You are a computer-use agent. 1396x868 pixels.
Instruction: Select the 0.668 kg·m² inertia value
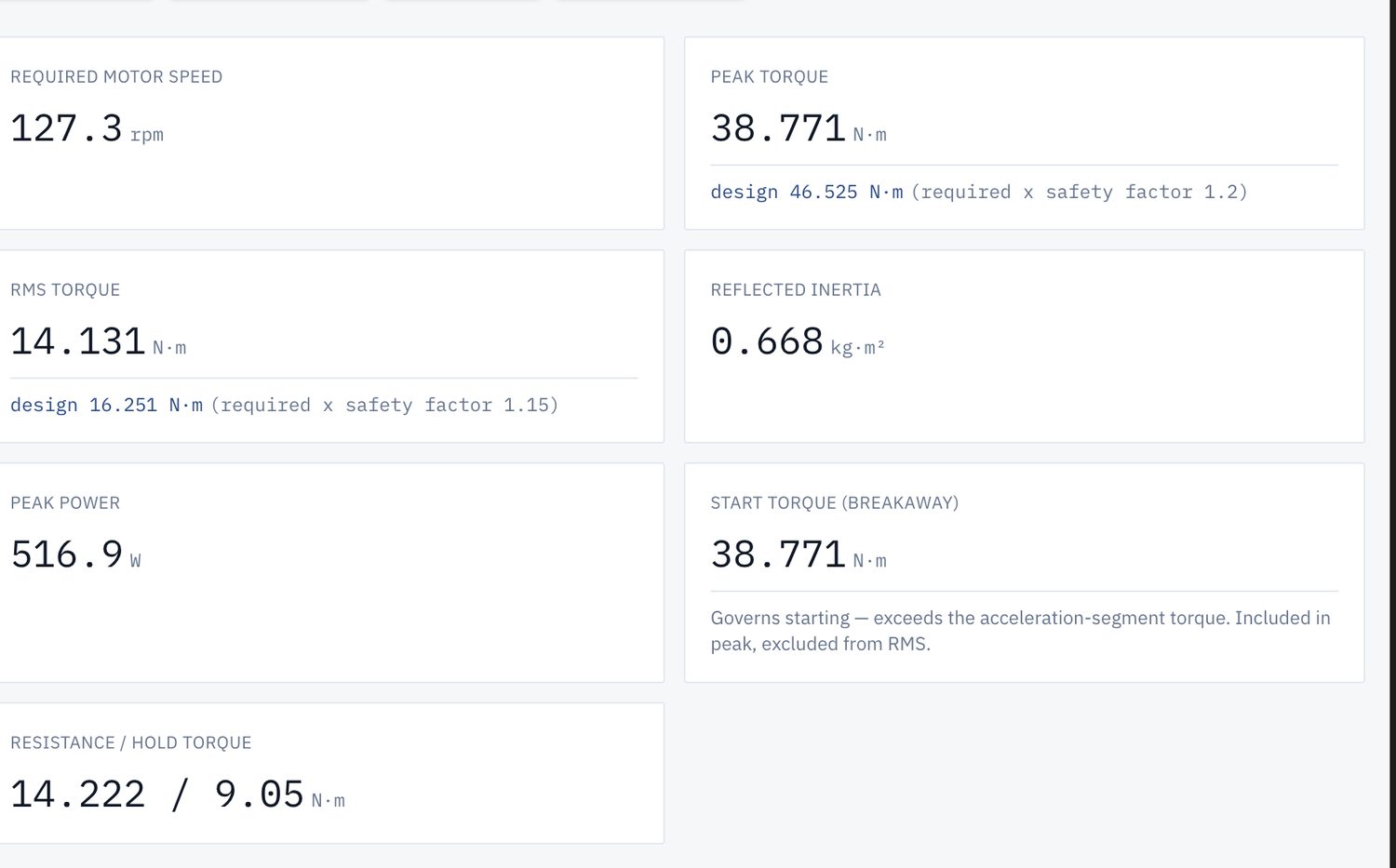point(797,342)
